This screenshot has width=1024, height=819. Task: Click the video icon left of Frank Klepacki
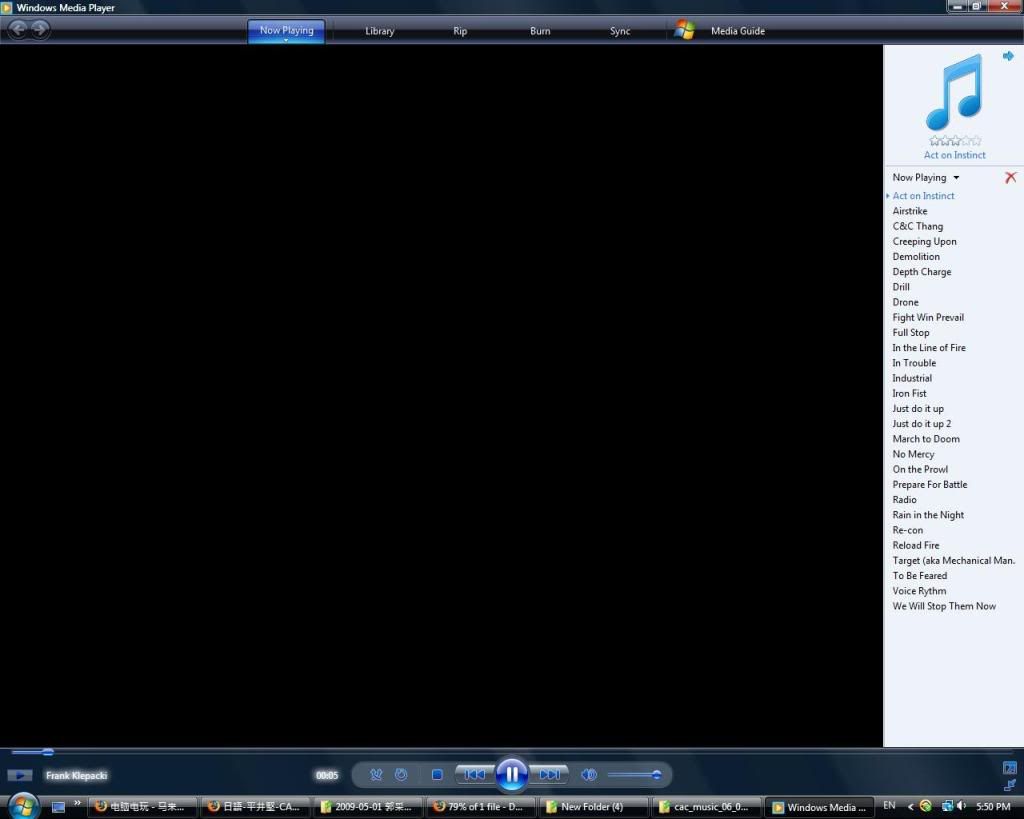point(20,775)
